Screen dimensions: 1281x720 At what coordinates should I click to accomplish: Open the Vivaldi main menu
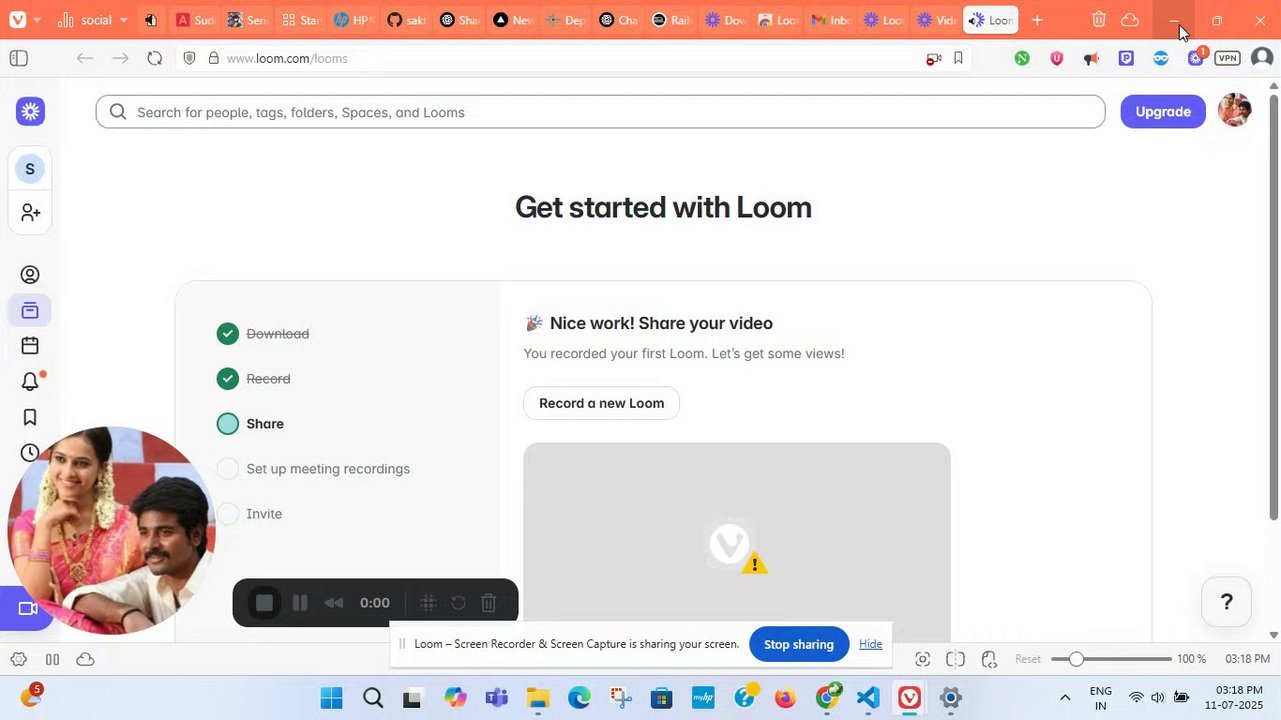coord(17,20)
